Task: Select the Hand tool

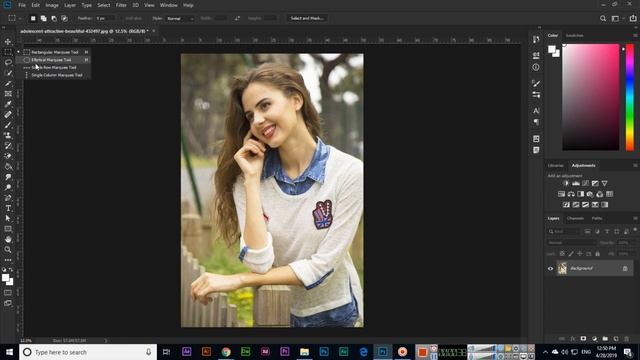Action: point(8,239)
